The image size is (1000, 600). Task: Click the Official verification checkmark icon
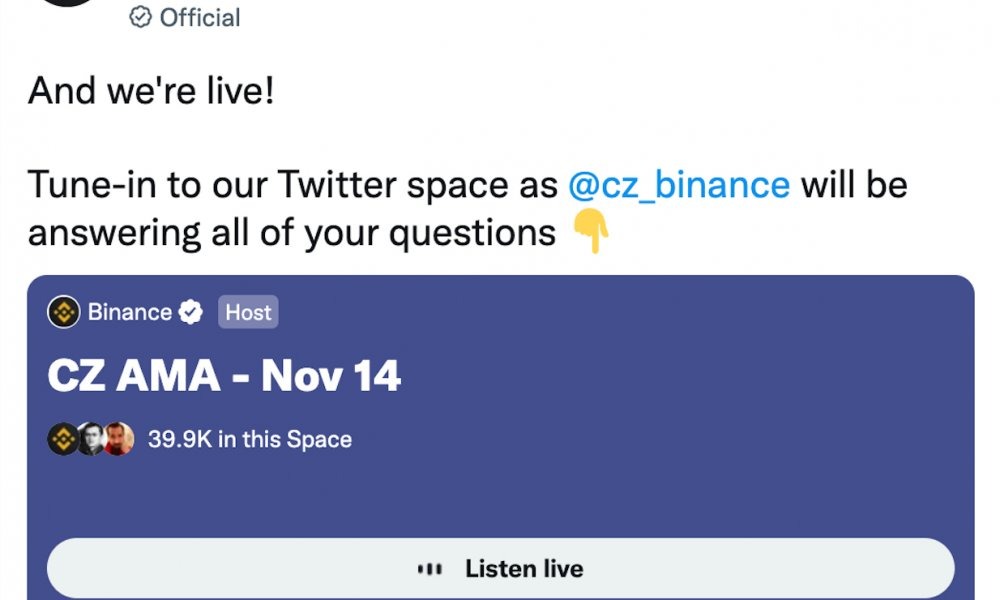[140, 17]
